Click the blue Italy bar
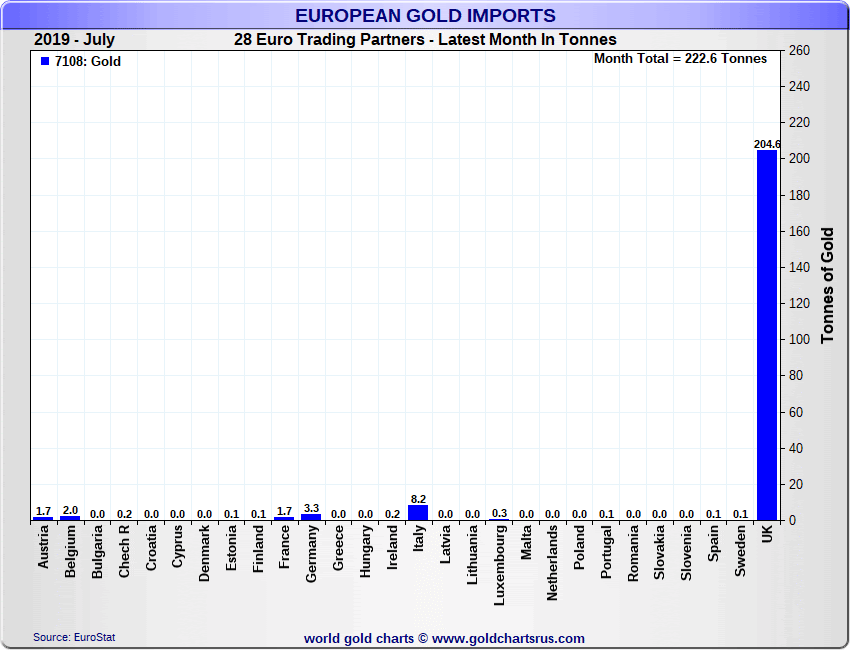Image resolution: width=850 pixels, height=650 pixels. click(x=418, y=513)
